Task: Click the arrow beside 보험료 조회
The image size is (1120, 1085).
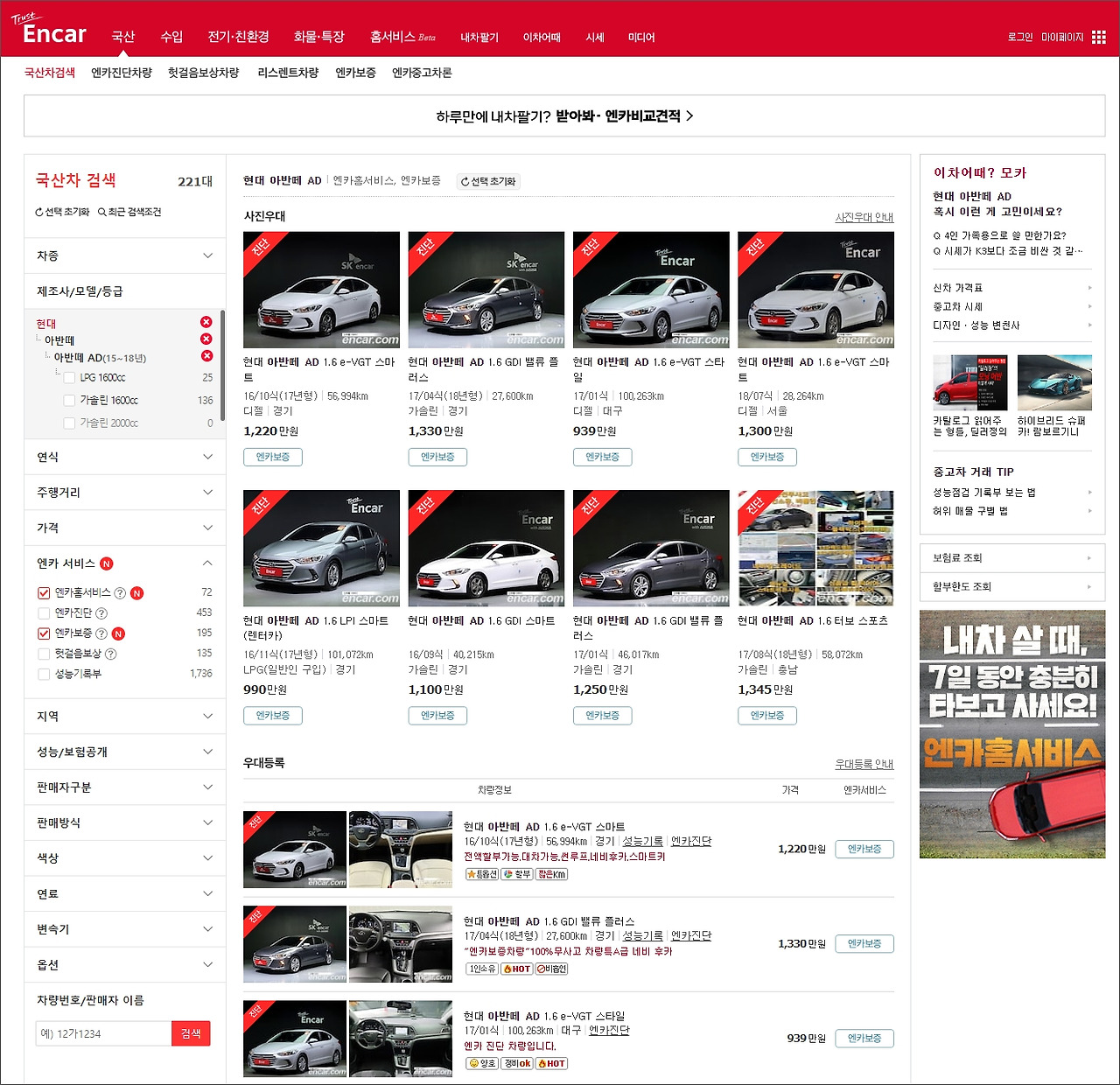Action: [1088, 558]
